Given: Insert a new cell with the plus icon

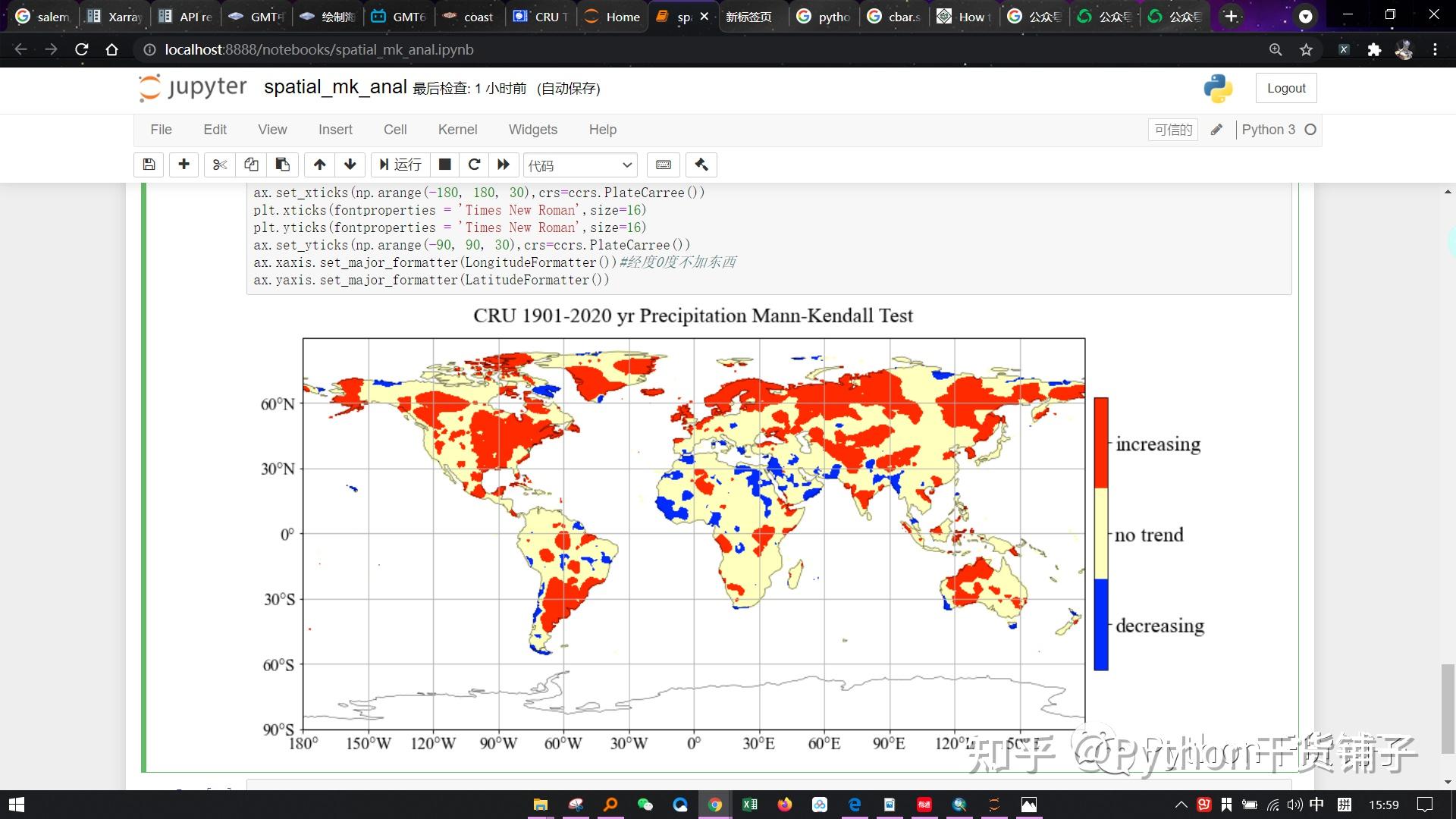Looking at the screenshot, I should coord(184,165).
